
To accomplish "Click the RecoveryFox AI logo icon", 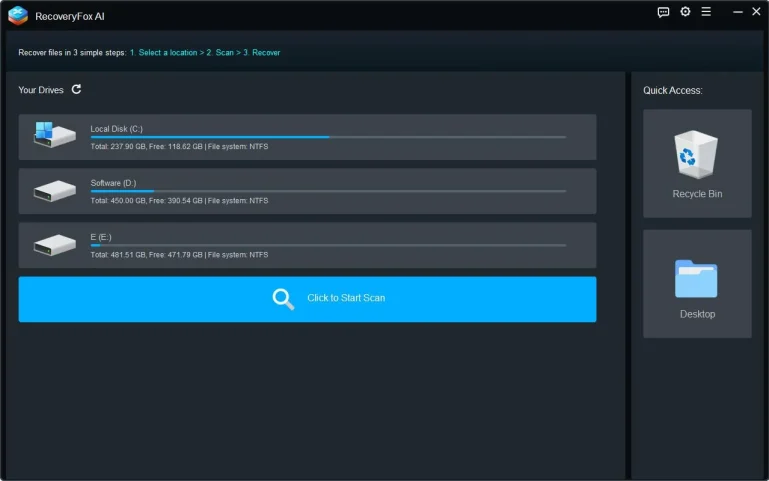I will pyautogui.click(x=17, y=14).
